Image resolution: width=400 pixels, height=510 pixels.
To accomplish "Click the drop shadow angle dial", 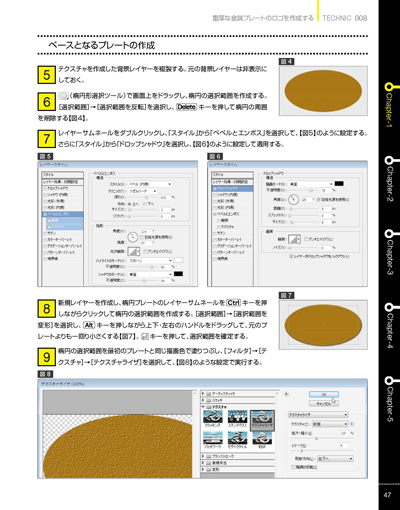I will coord(293,200).
